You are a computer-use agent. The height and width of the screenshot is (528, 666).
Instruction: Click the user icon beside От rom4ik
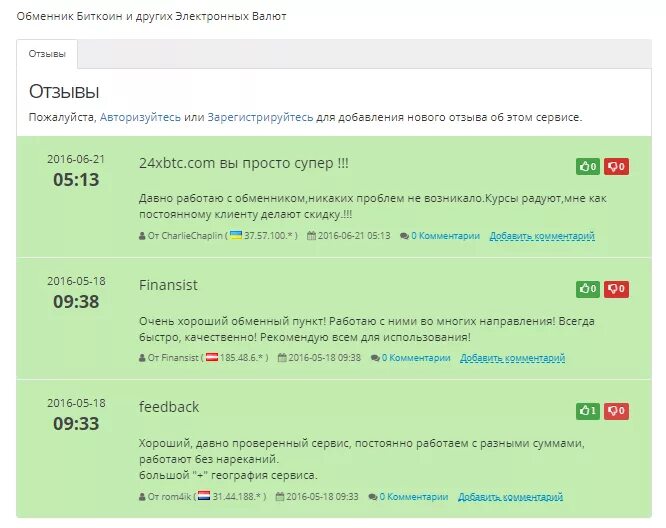click(x=142, y=497)
